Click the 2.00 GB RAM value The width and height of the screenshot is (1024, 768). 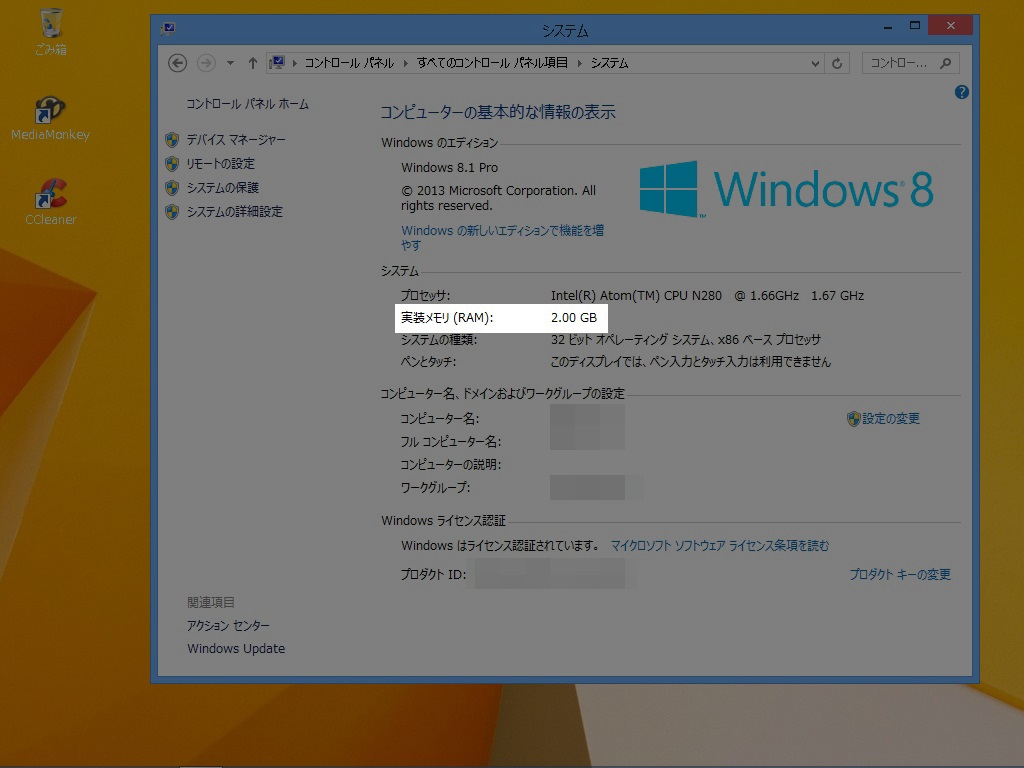click(574, 318)
